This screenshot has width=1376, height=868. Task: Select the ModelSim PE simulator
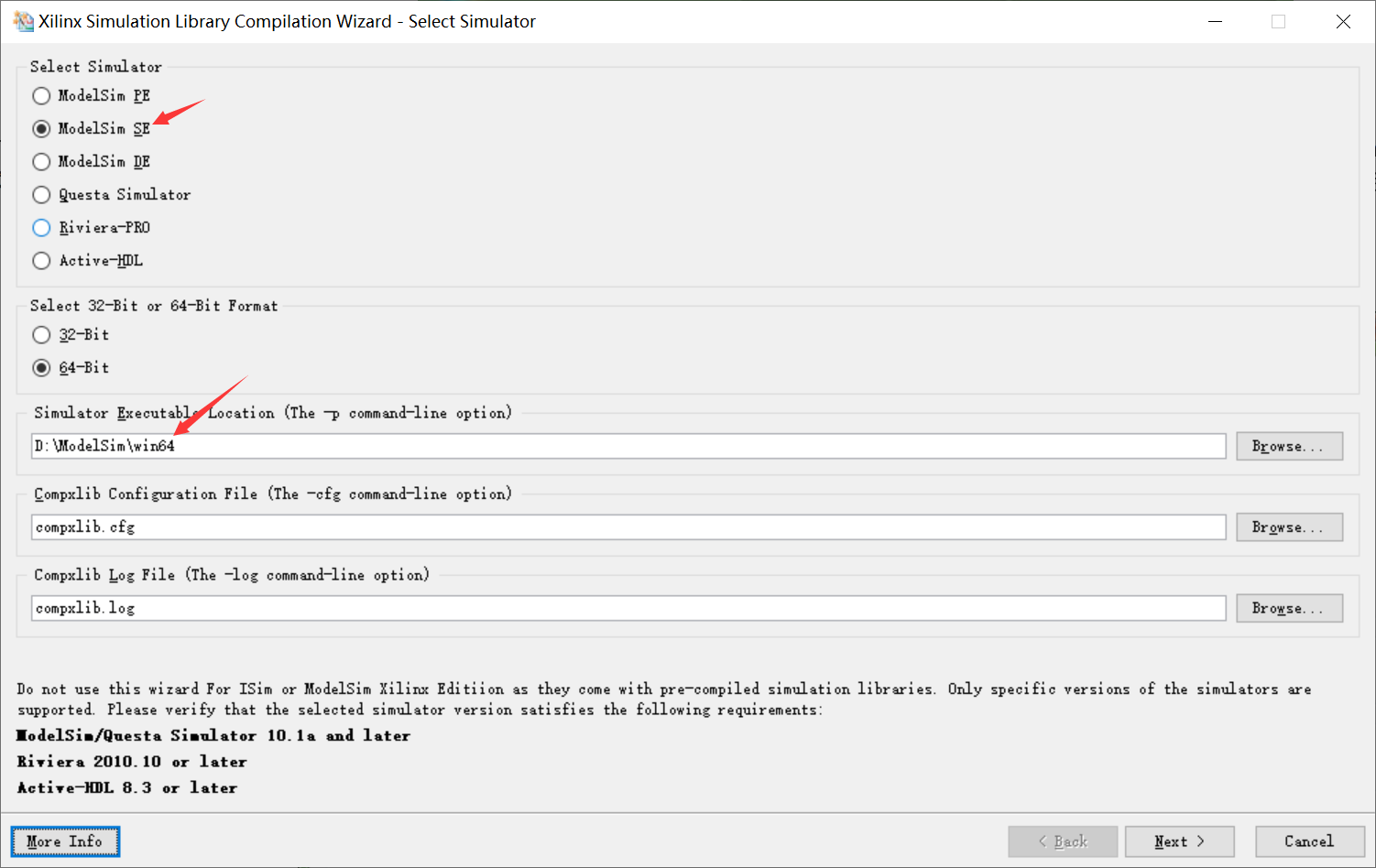coord(41,95)
